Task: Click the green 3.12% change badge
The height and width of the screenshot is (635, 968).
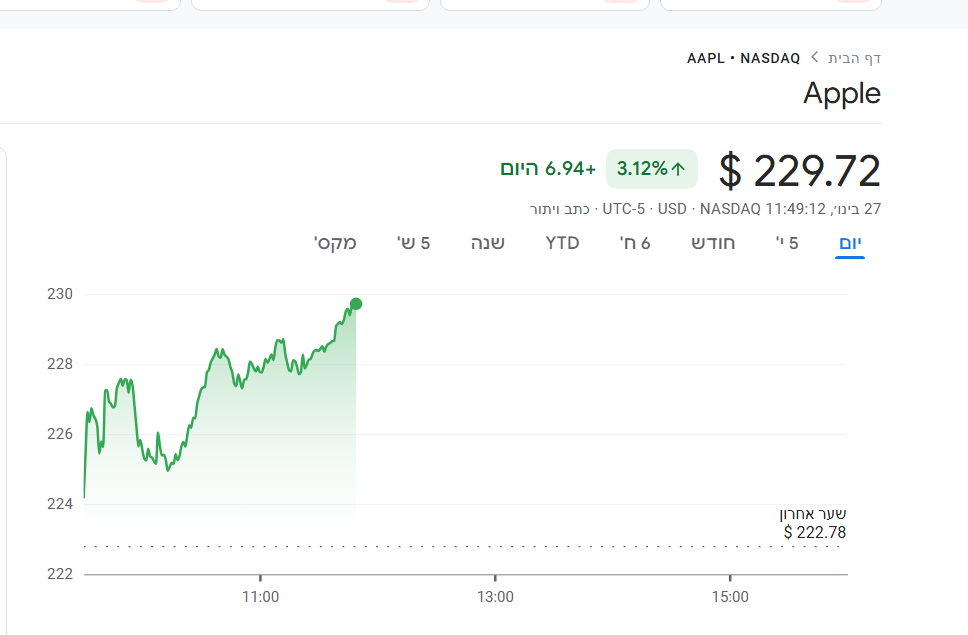Action: coord(651,169)
